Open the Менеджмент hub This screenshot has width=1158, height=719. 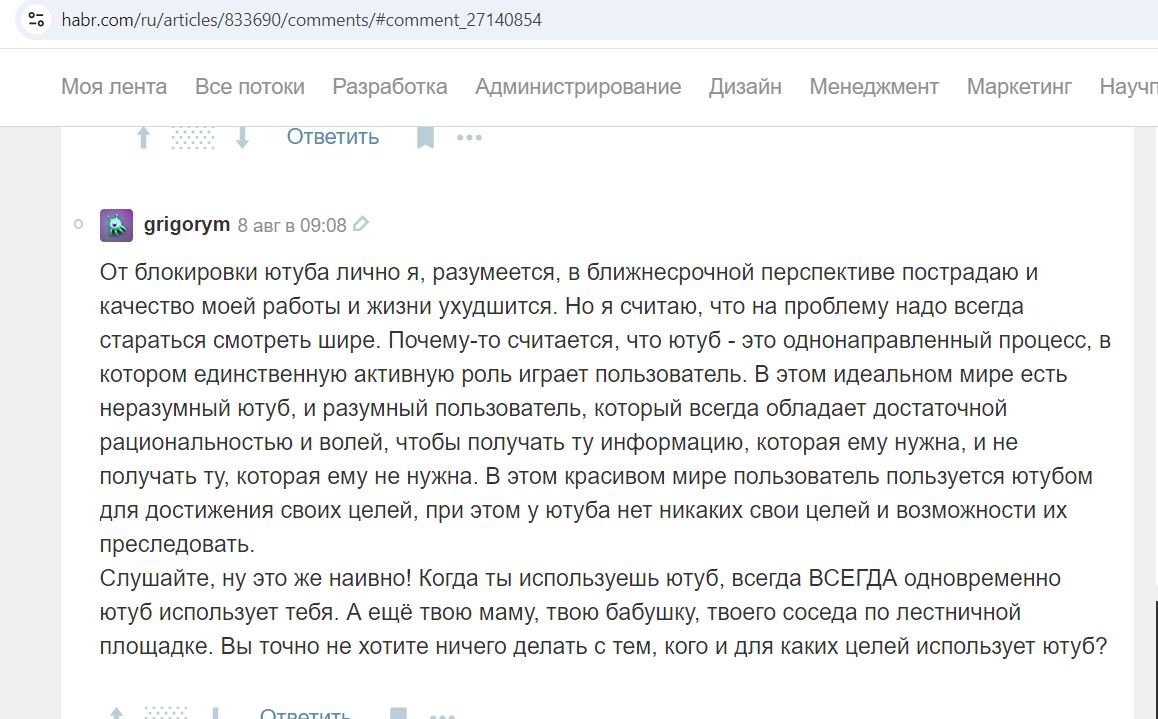(x=874, y=86)
